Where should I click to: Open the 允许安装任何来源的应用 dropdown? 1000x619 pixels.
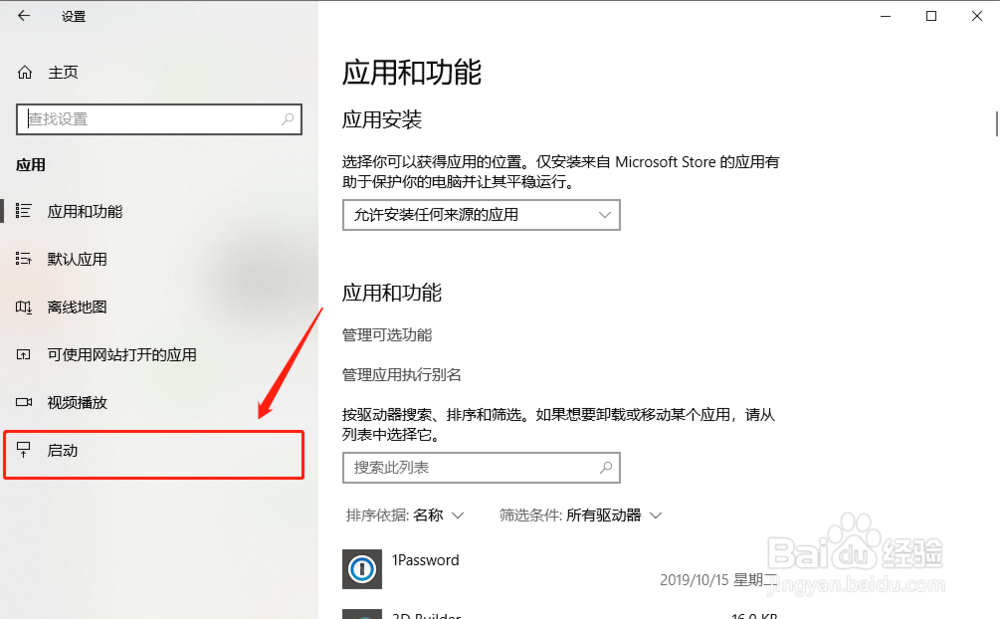[481, 214]
